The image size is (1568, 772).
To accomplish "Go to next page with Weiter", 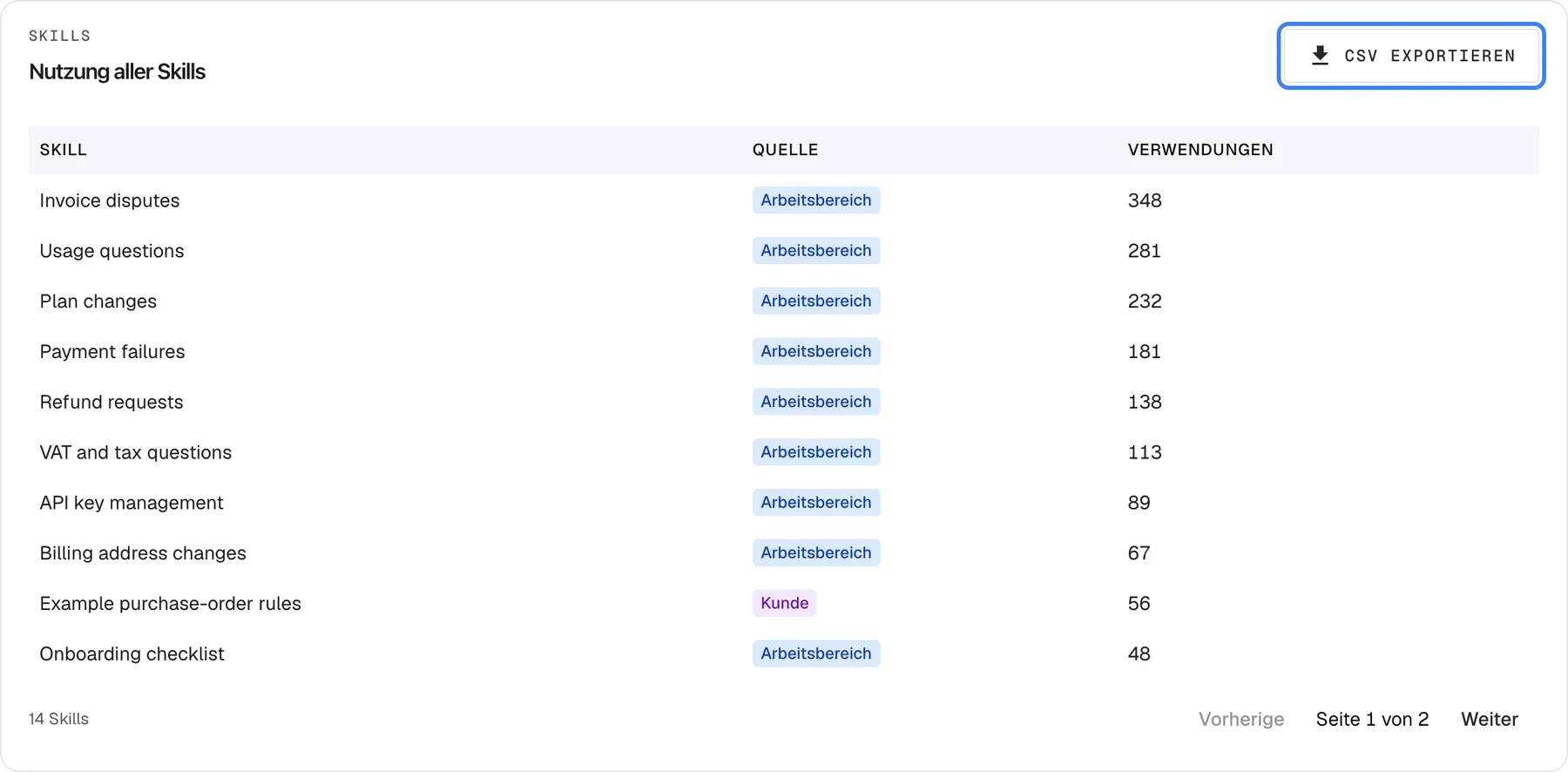I will coord(1490,719).
